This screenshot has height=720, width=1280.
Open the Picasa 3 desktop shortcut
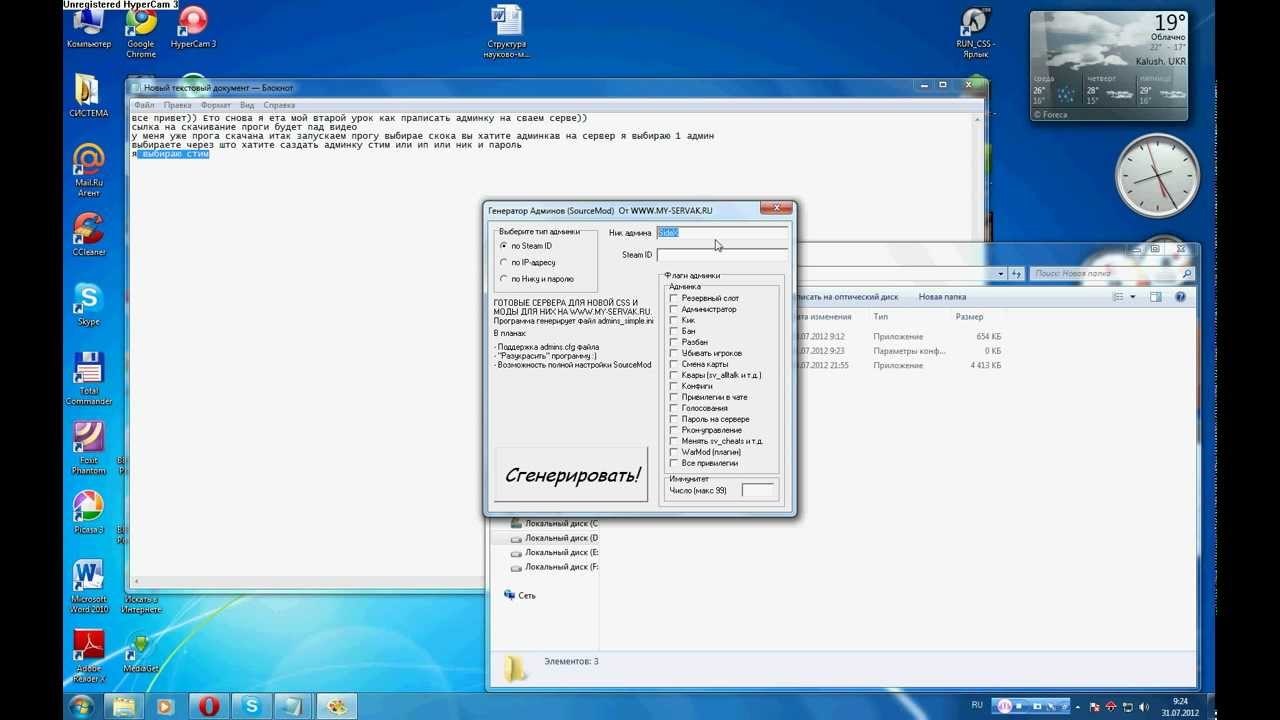[x=88, y=513]
